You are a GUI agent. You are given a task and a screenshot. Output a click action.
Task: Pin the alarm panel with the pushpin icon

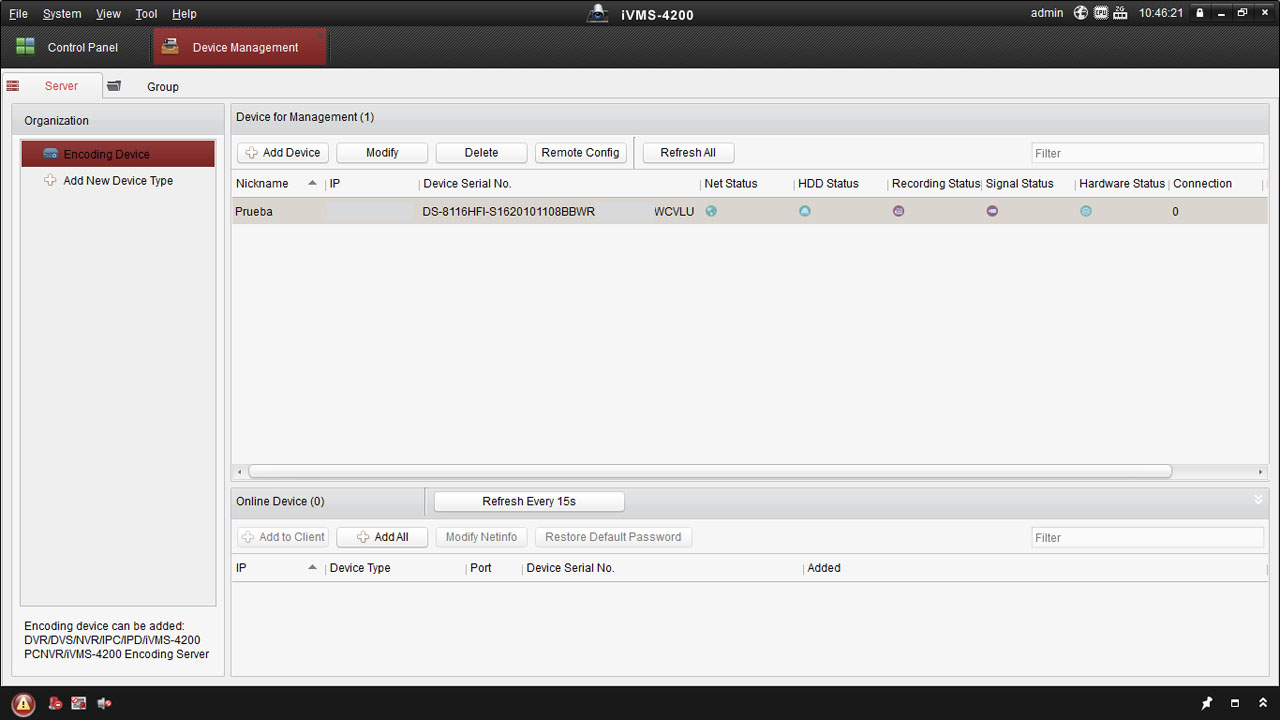[1207, 703]
